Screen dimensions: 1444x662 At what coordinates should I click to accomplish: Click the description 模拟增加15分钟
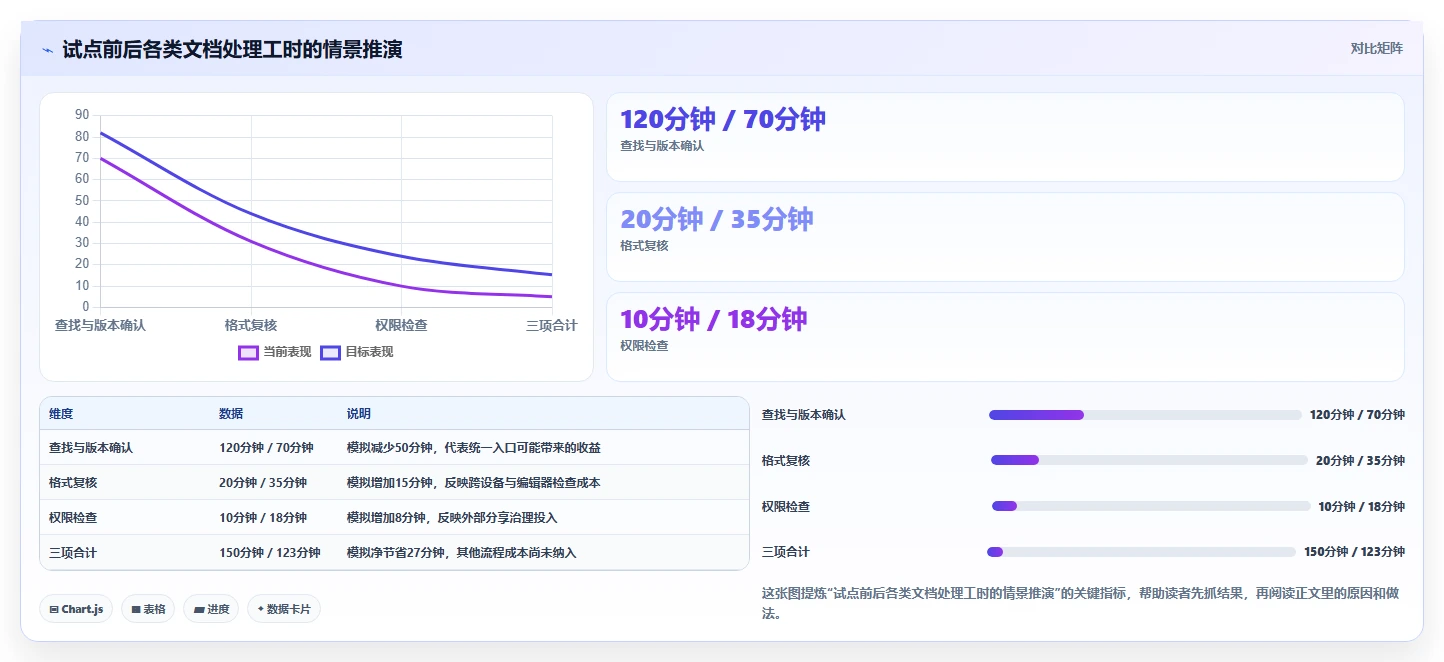pyautogui.click(x=474, y=483)
